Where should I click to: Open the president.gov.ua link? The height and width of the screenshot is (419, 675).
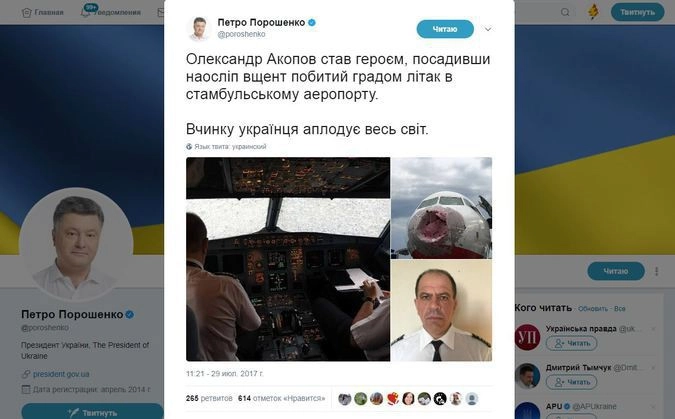click(61, 374)
